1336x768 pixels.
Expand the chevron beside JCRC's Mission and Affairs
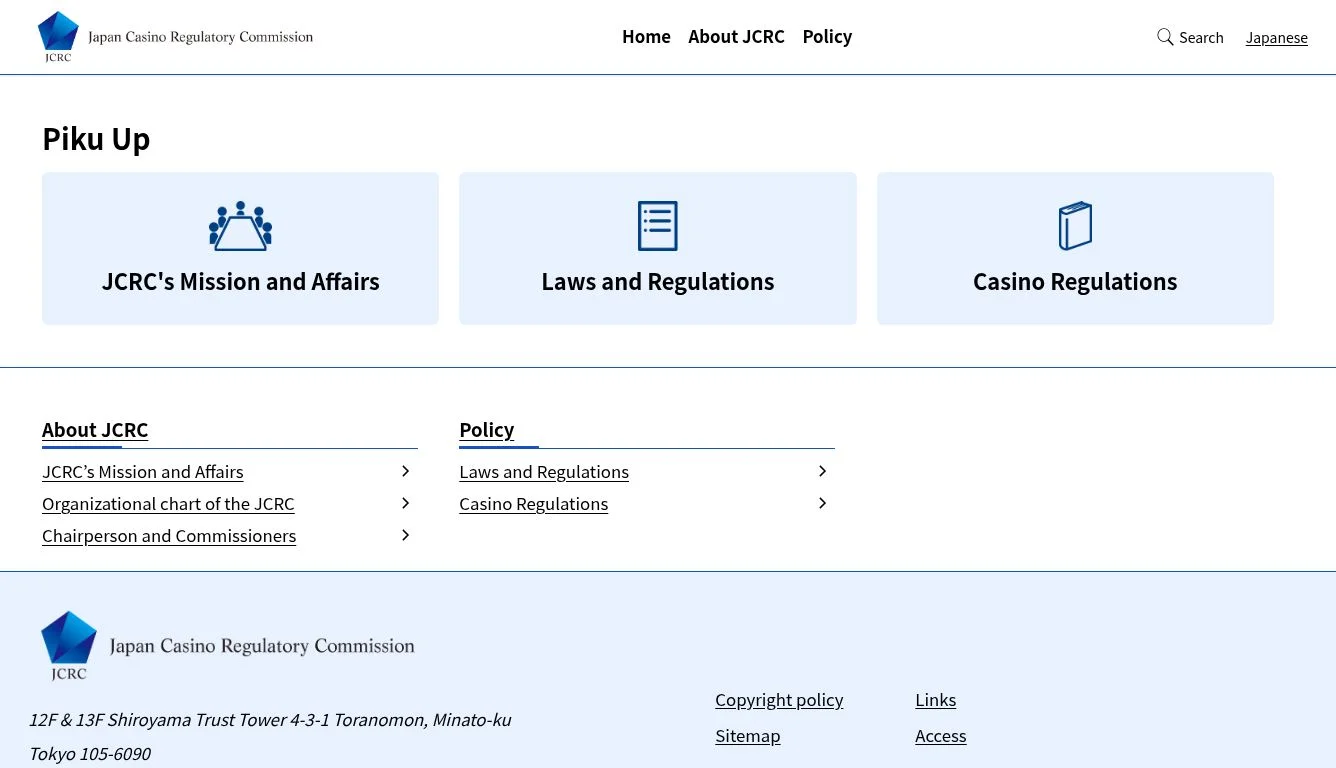(x=405, y=470)
